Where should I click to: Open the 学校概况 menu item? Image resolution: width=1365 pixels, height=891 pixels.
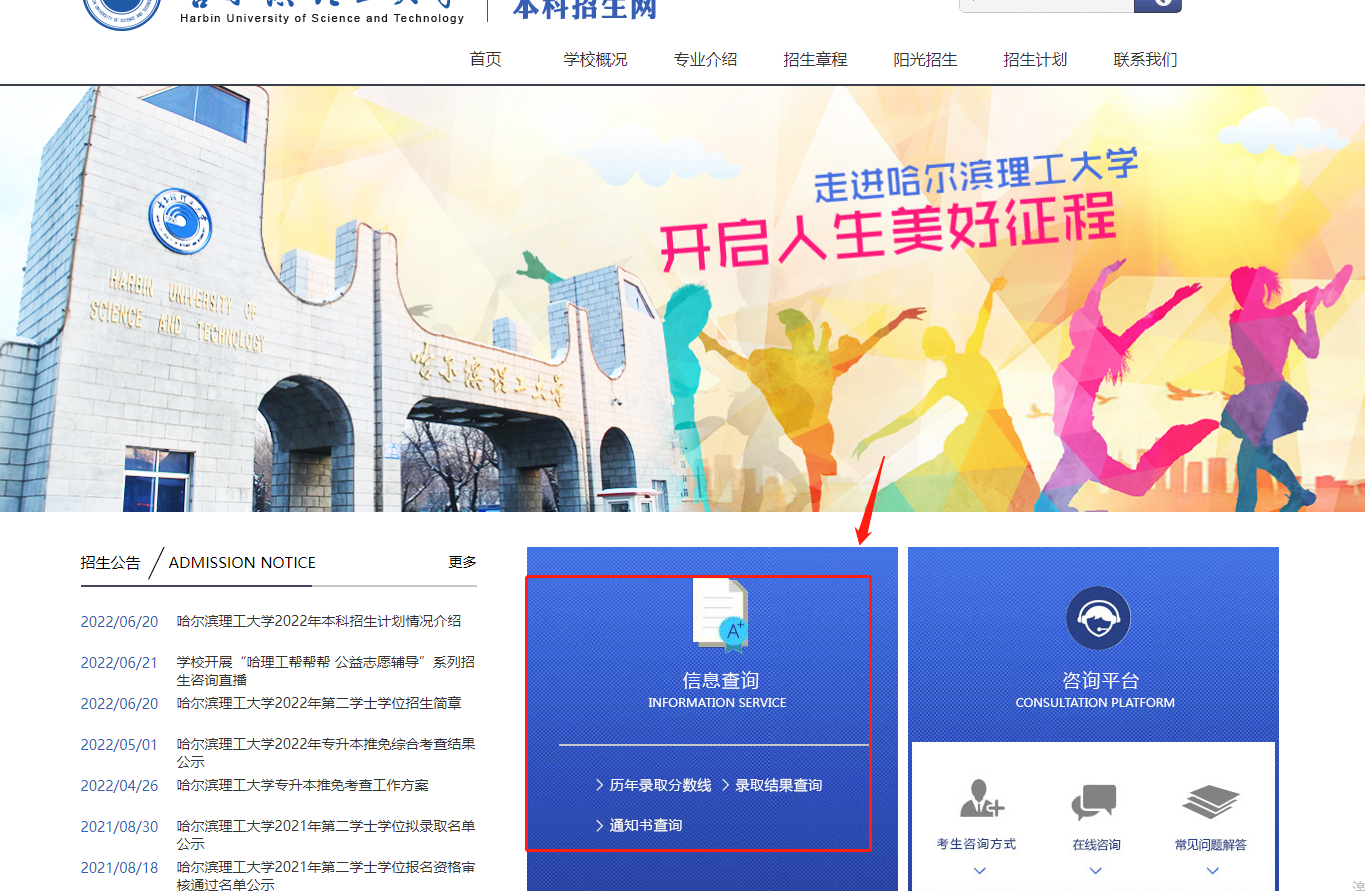click(595, 60)
